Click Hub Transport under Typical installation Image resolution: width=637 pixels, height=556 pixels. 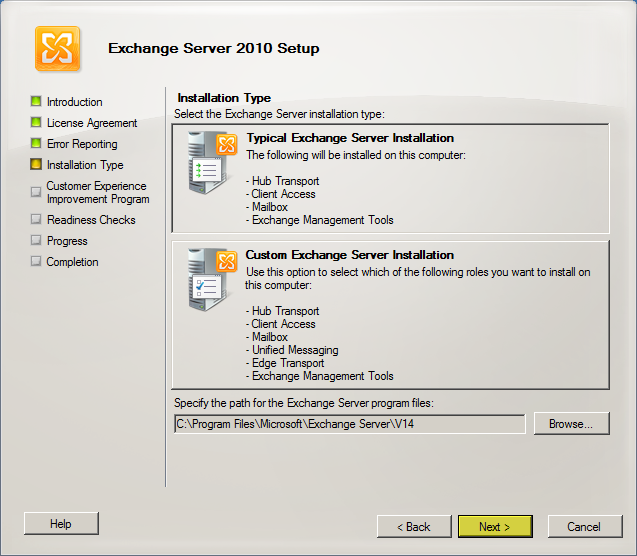pos(285,181)
